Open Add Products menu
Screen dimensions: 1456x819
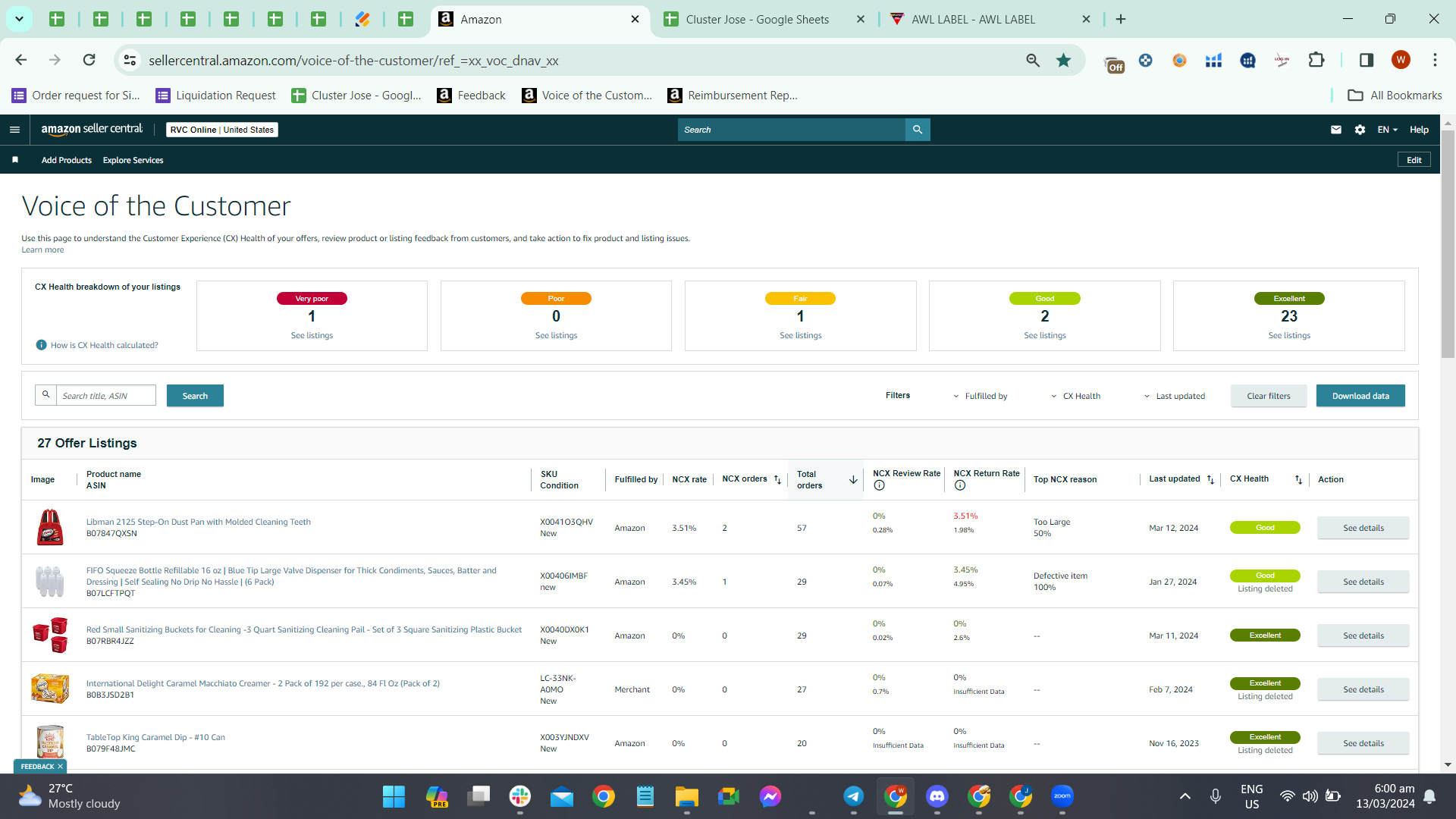(67, 160)
